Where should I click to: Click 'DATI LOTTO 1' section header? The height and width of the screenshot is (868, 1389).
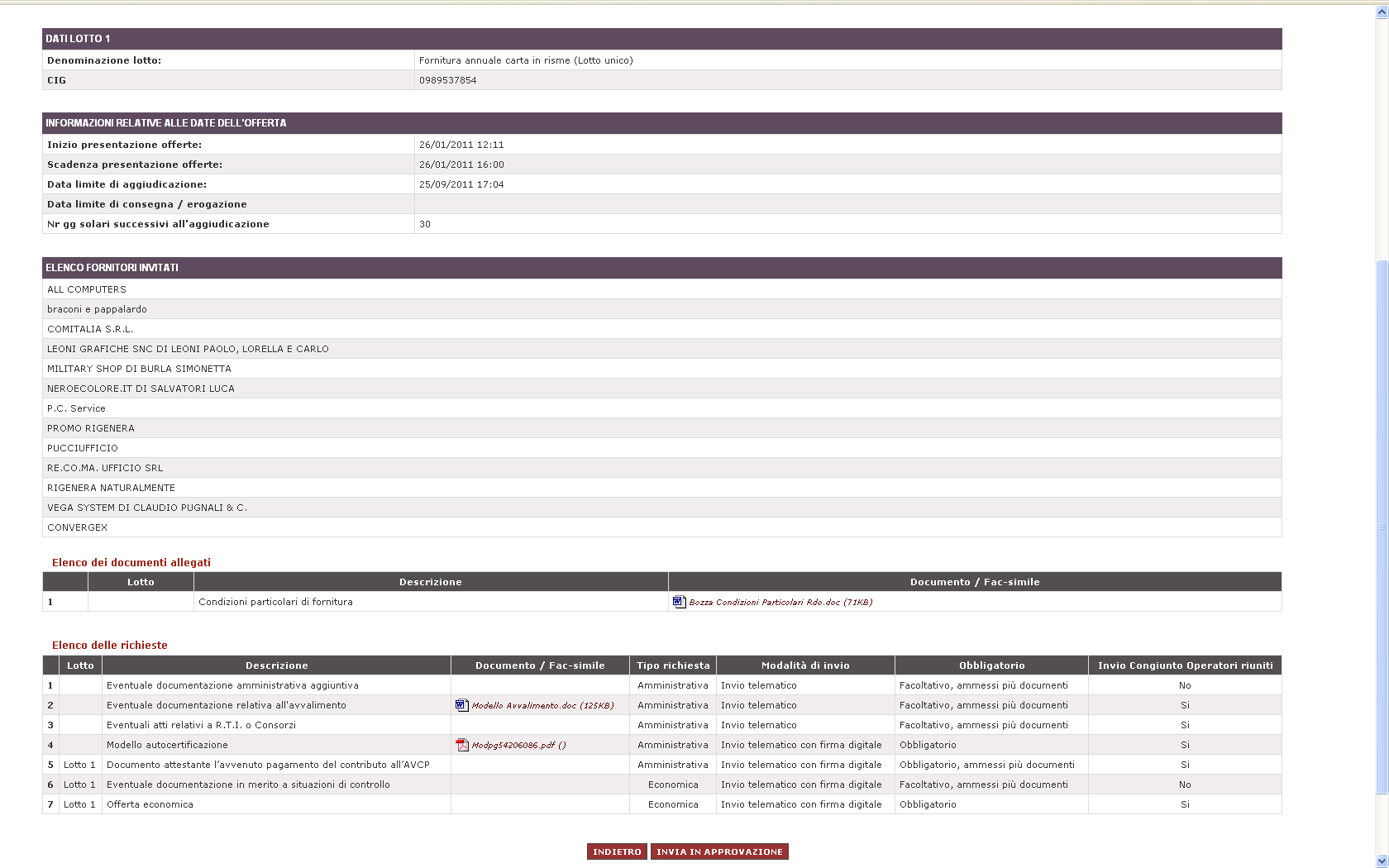[661, 39]
